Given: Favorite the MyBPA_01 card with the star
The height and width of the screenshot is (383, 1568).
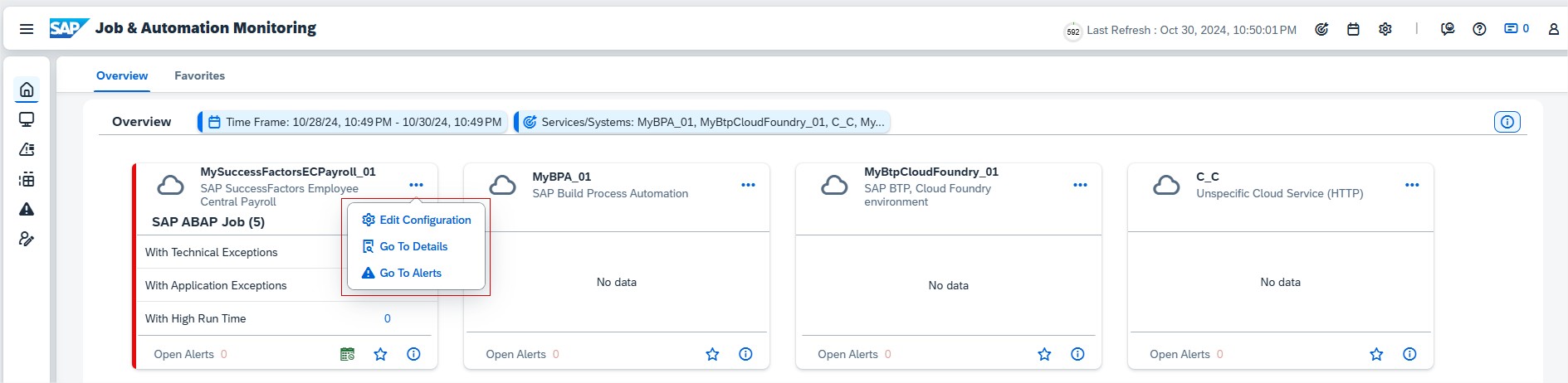Looking at the screenshot, I should (712, 354).
